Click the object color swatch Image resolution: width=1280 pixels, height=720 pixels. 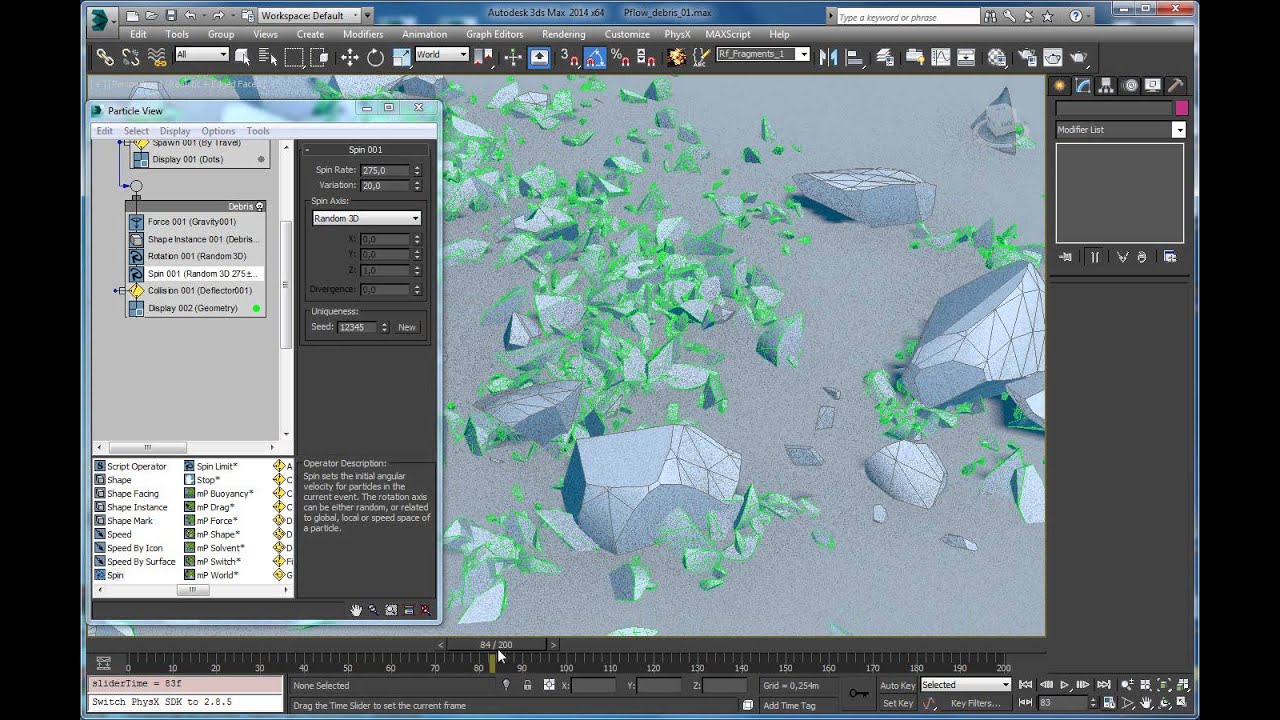point(1181,108)
